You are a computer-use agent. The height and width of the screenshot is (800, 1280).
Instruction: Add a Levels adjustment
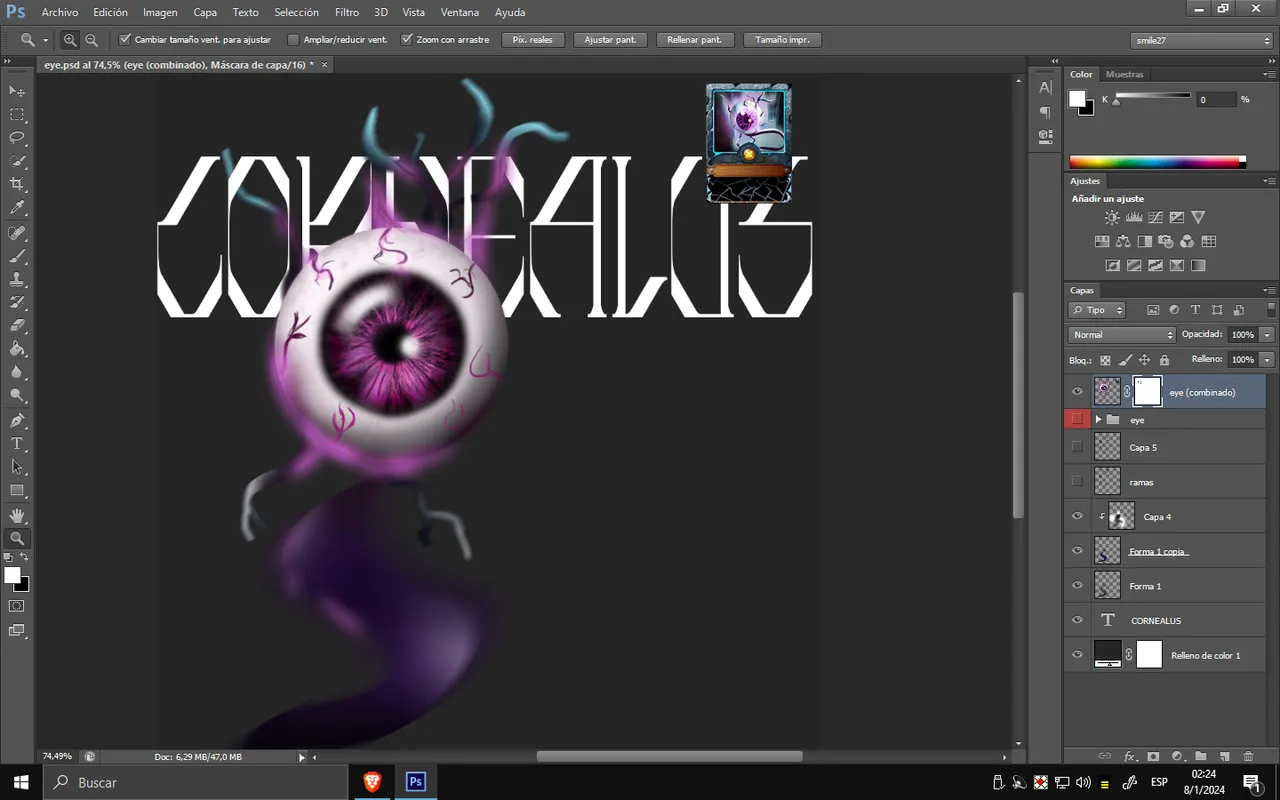1134,217
